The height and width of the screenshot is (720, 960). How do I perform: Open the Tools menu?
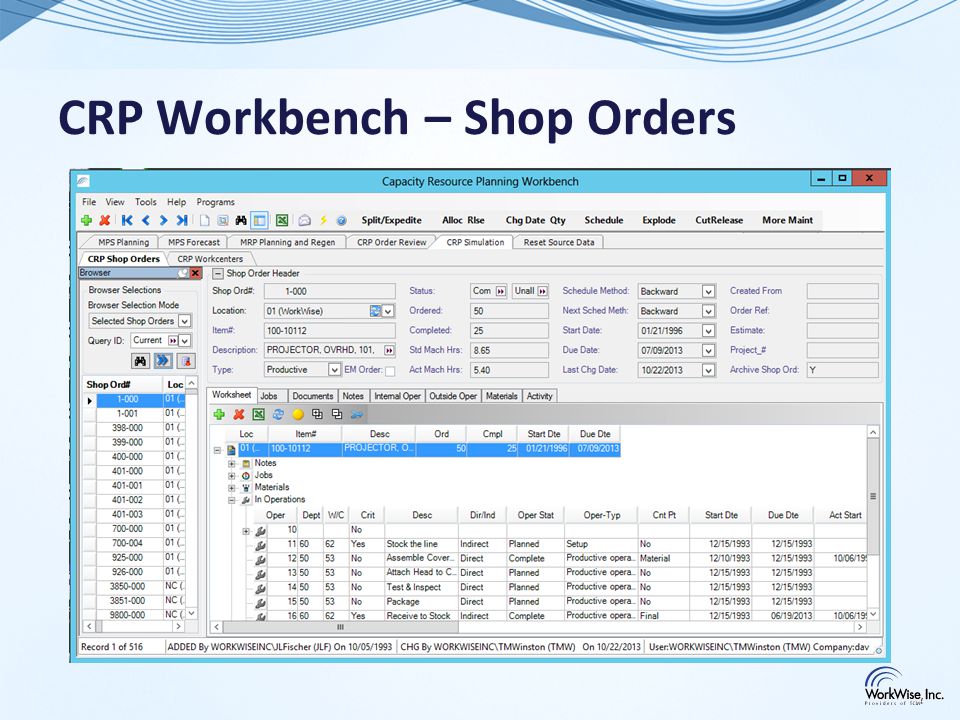146,202
